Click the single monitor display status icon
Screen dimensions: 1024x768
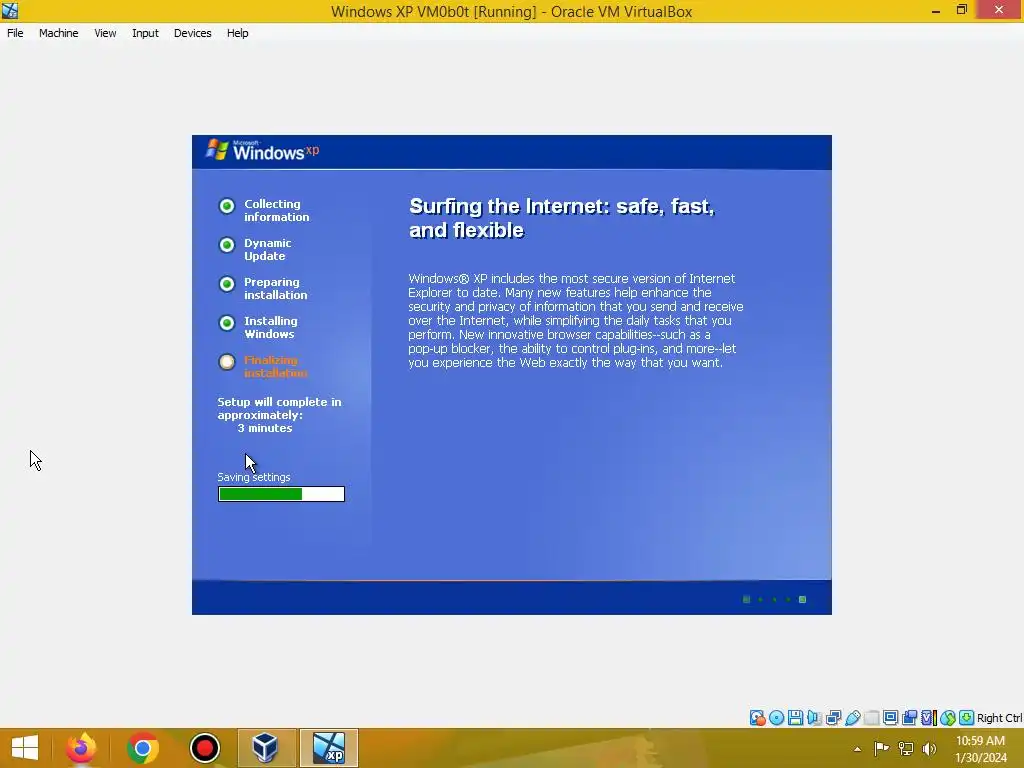(890, 718)
